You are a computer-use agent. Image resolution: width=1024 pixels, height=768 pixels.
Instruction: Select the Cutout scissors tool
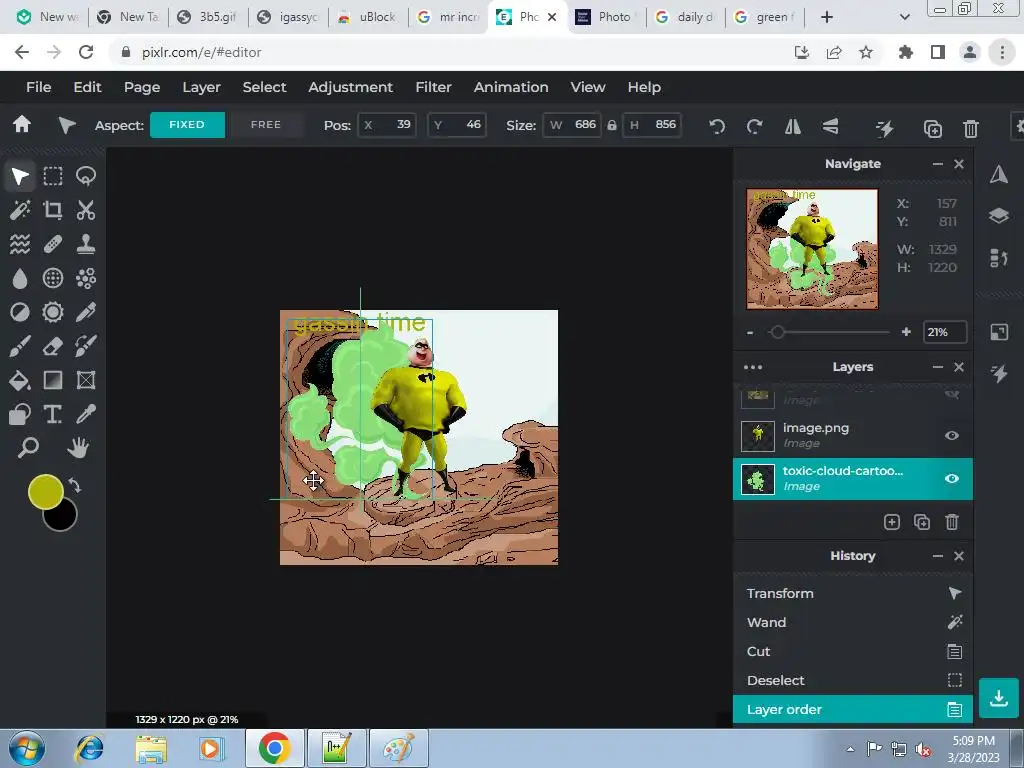(86, 210)
